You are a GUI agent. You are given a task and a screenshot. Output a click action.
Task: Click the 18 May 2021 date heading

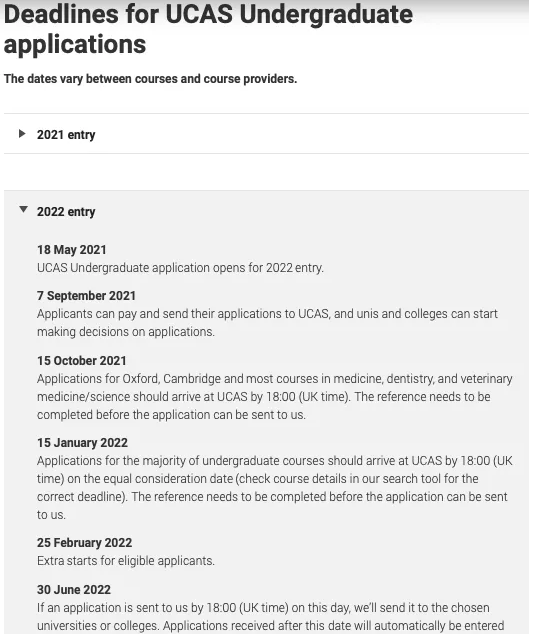(72, 250)
